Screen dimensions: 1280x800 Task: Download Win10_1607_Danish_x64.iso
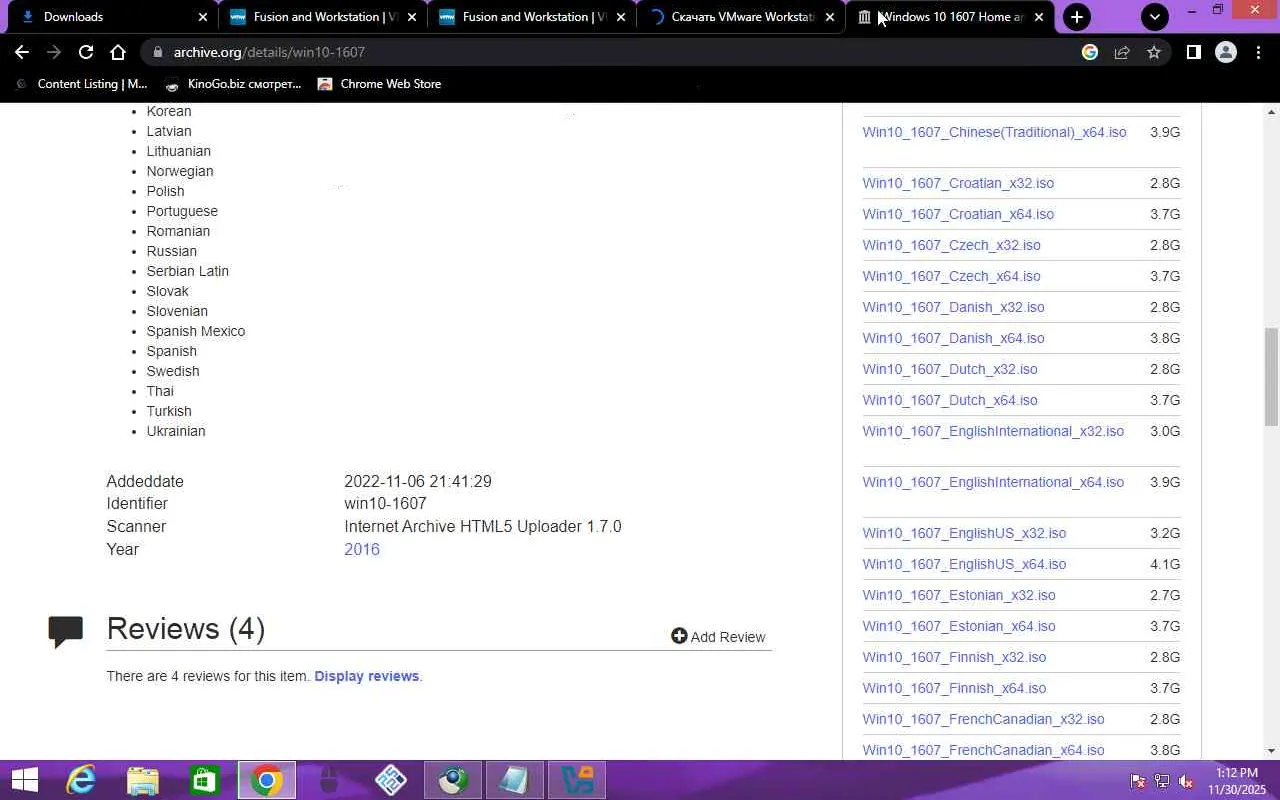953,338
